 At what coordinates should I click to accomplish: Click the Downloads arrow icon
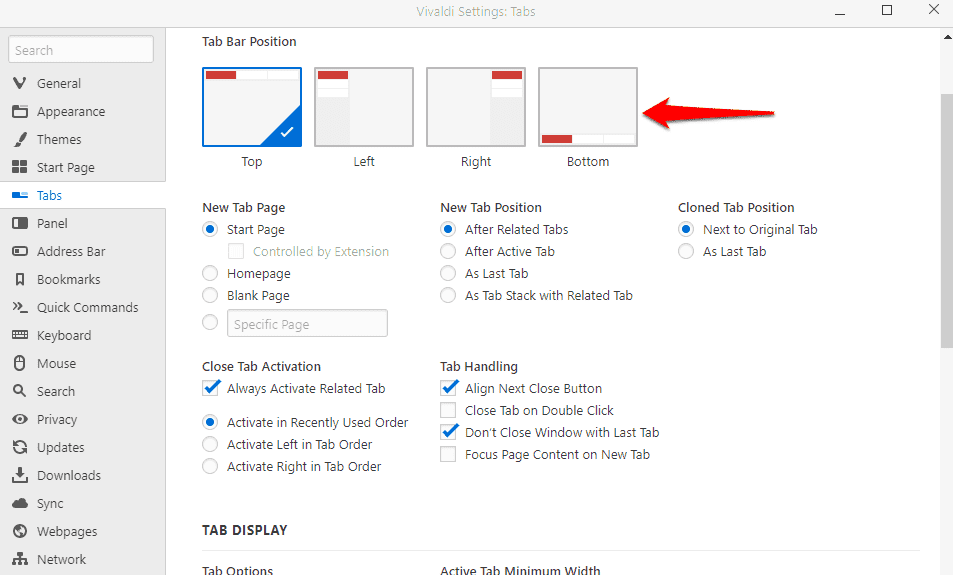click(19, 475)
